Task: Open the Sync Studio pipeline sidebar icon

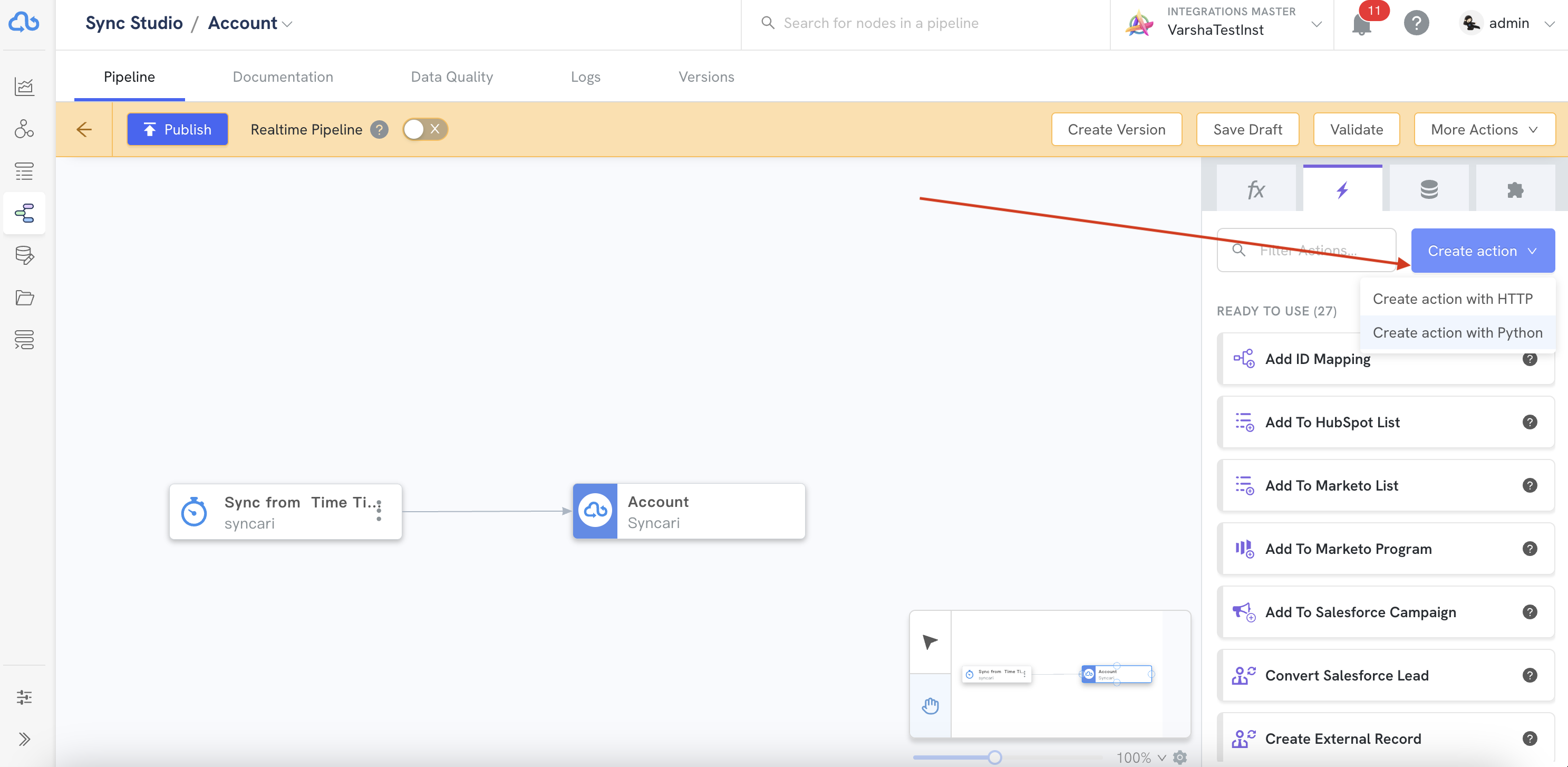Action: tap(24, 213)
